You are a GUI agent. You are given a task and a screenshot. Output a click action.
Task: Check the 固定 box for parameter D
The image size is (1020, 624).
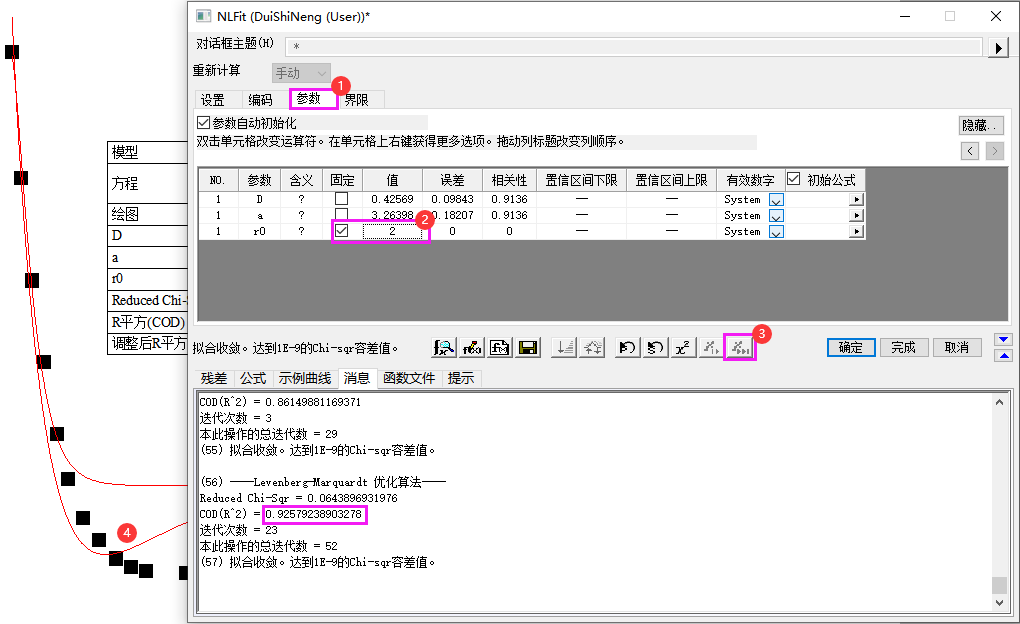click(x=341, y=198)
